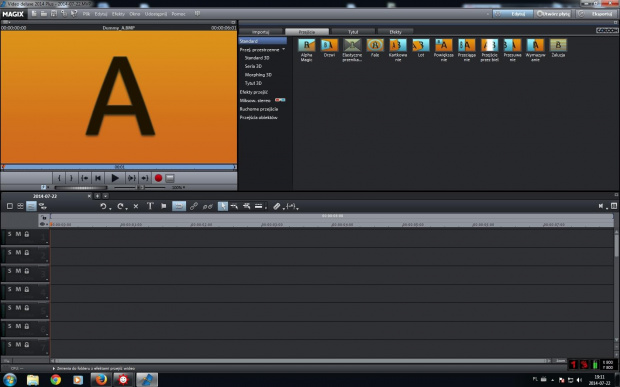Image resolution: width=620 pixels, height=387 pixels.
Task: Click the new project icon in top toolbar
Action: (x=34, y=14)
